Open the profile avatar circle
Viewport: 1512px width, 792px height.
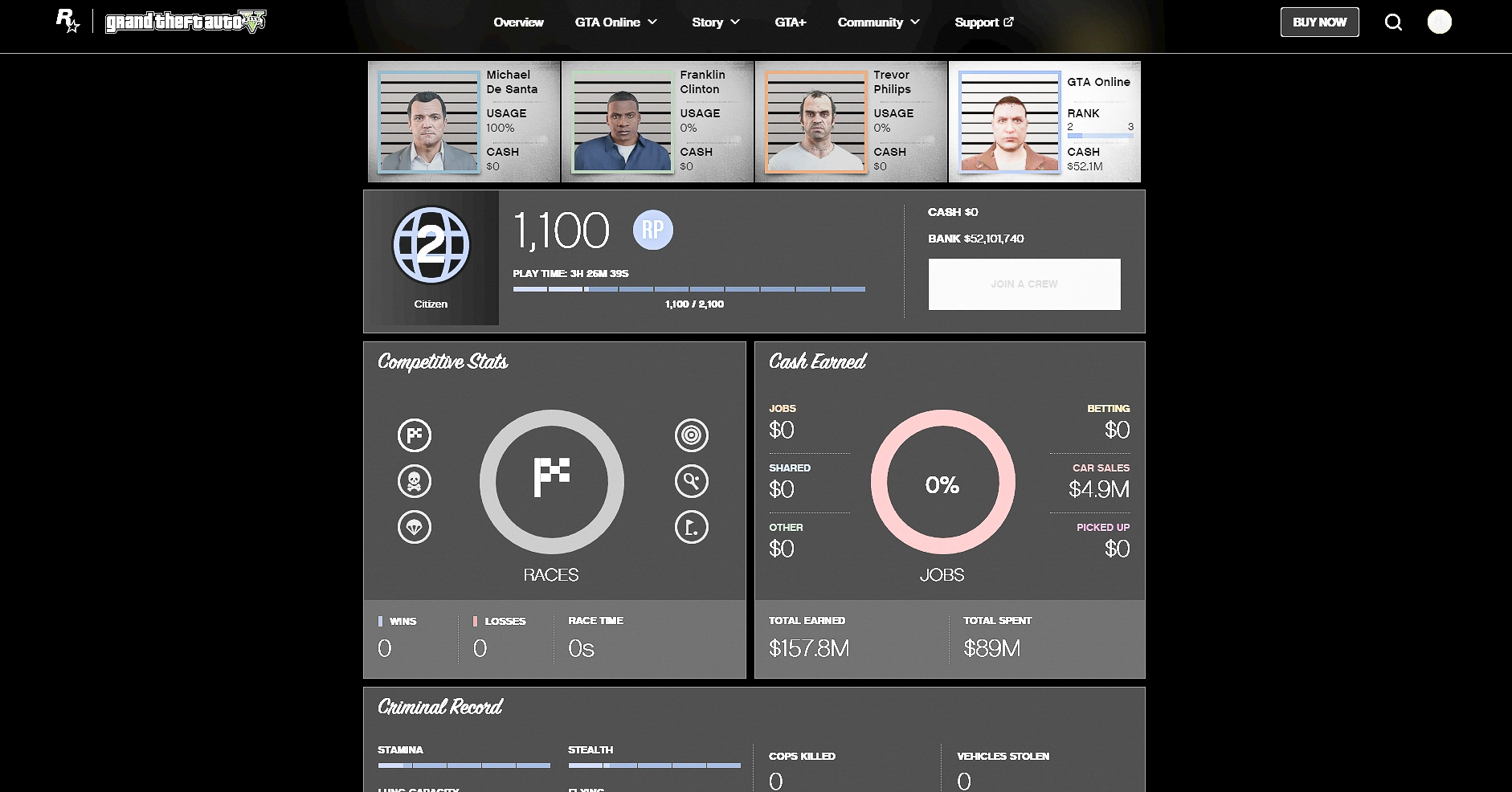1440,22
